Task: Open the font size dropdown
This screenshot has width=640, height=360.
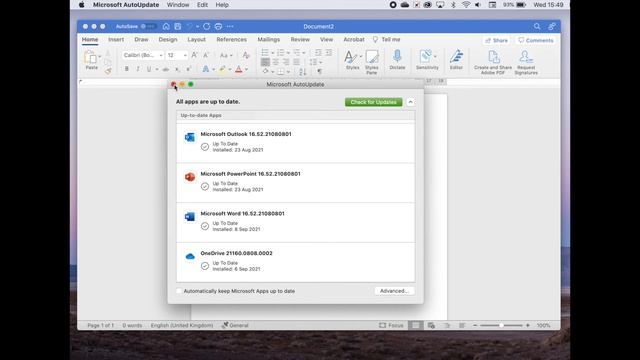Action: pyautogui.click(x=184, y=55)
